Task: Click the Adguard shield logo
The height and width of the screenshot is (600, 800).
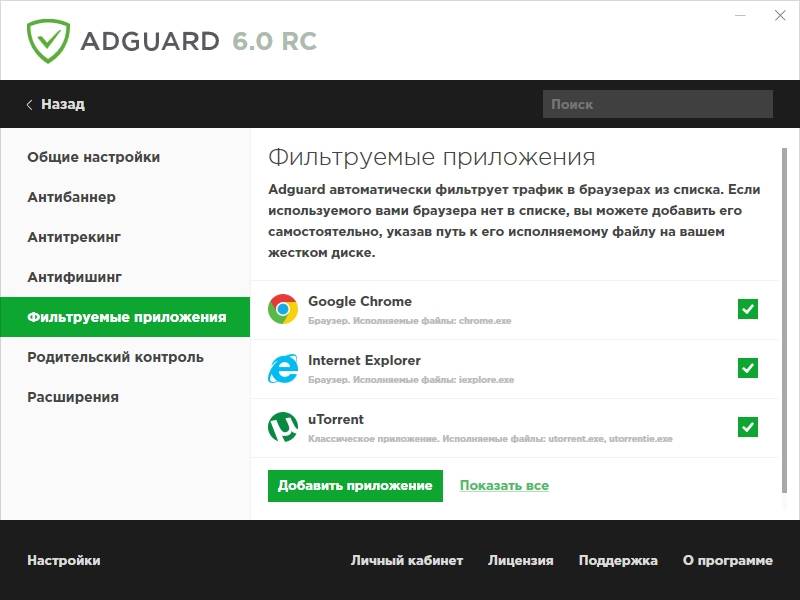Action: click(x=48, y=41)
